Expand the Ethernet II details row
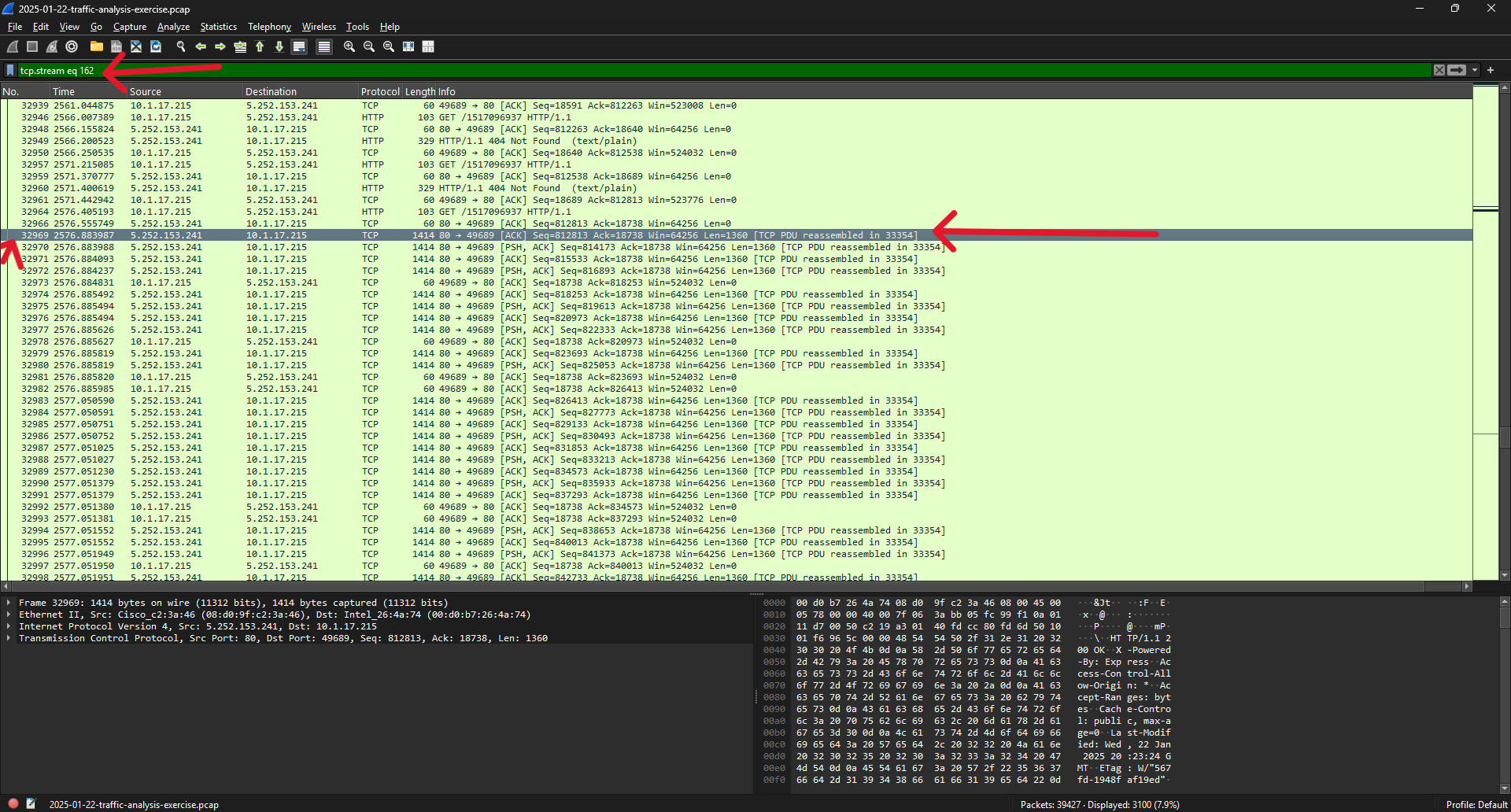Screen dimensions: 1511x812 tap(9, 615)
